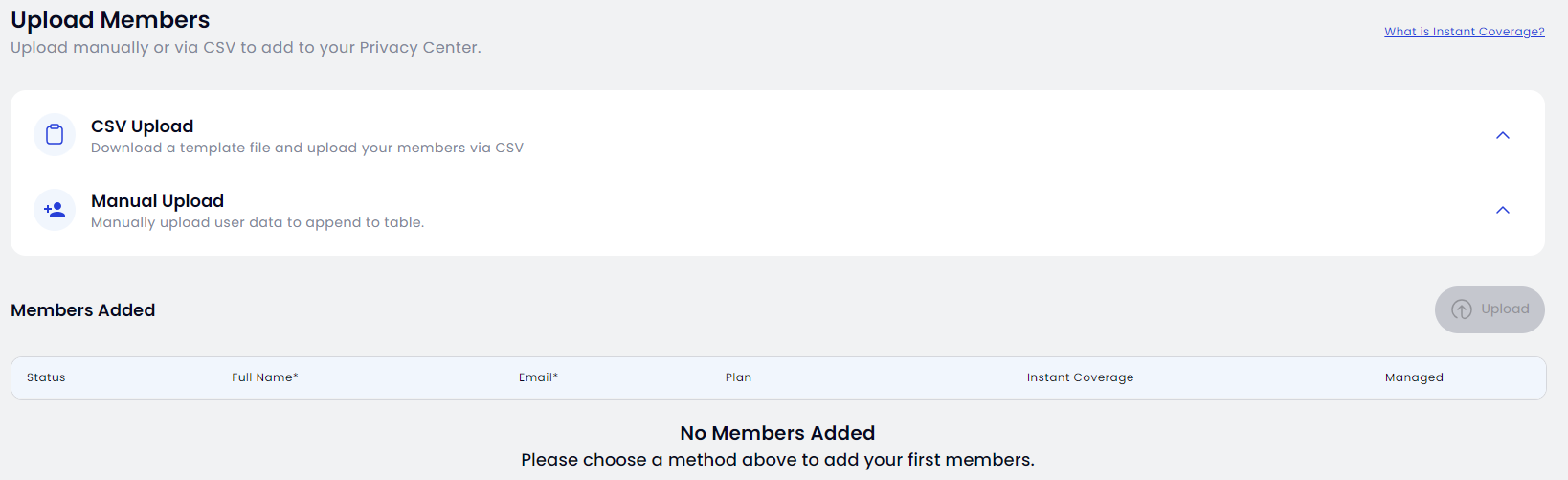Click the Managed column header

pos(1414,377)
